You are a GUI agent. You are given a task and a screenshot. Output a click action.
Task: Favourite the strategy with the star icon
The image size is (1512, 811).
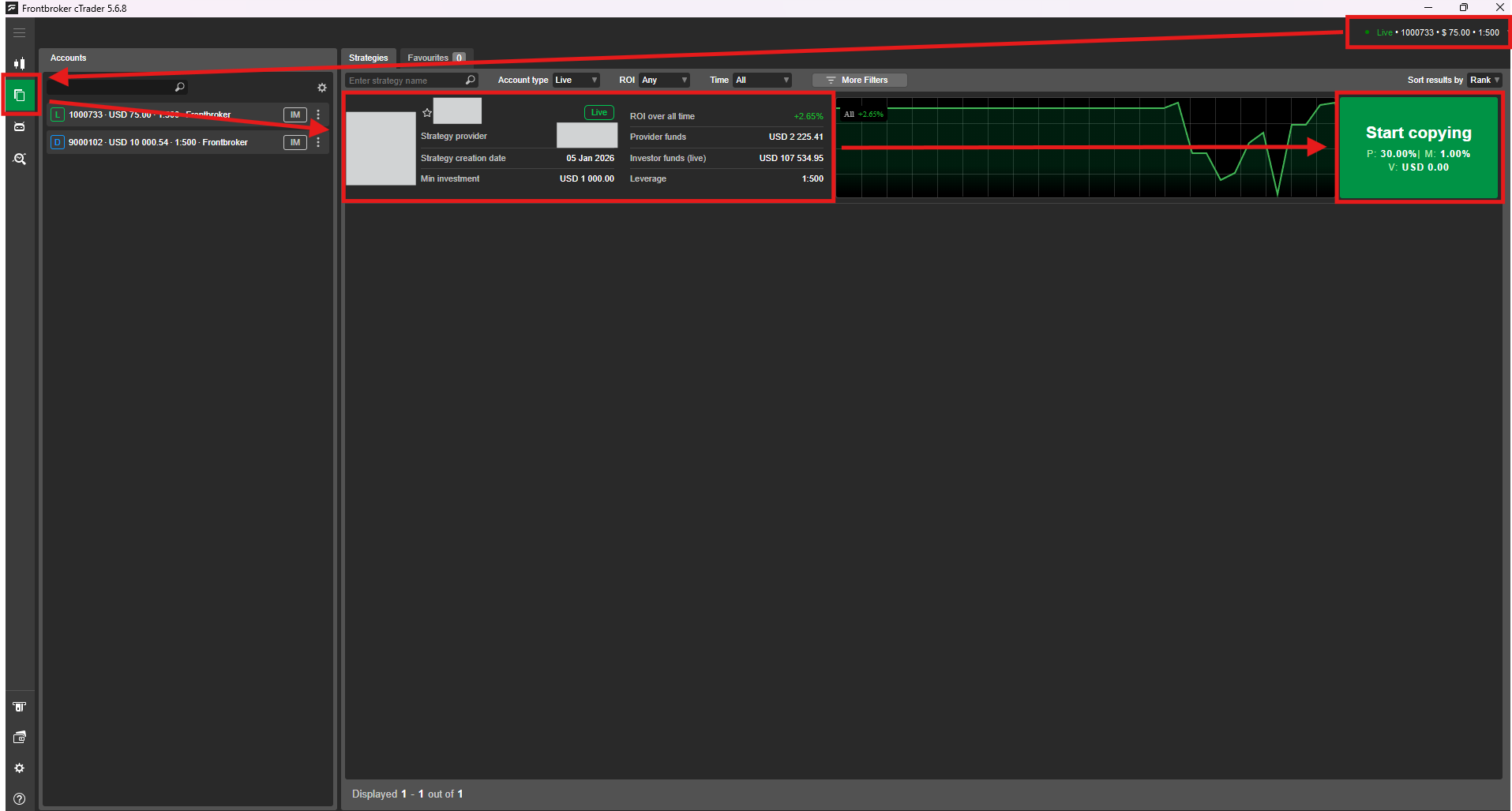tap(427, 113)
